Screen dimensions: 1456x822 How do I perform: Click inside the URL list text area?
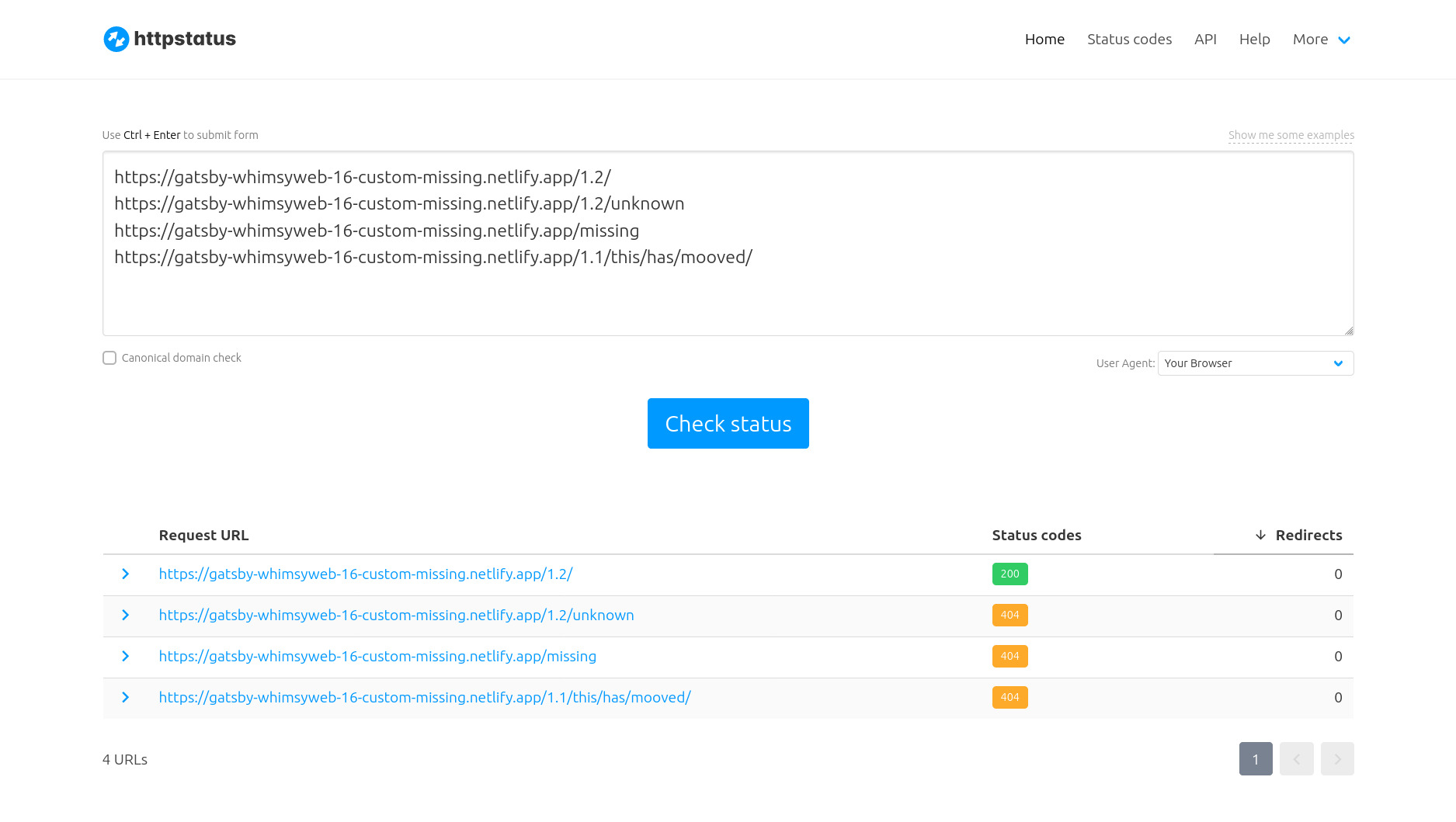[x=728, y=295]
